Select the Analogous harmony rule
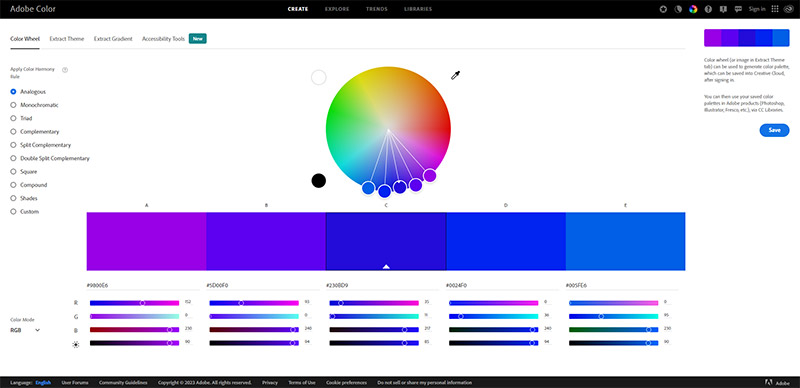Screen dimensions: 800x388 coord(28,92)
